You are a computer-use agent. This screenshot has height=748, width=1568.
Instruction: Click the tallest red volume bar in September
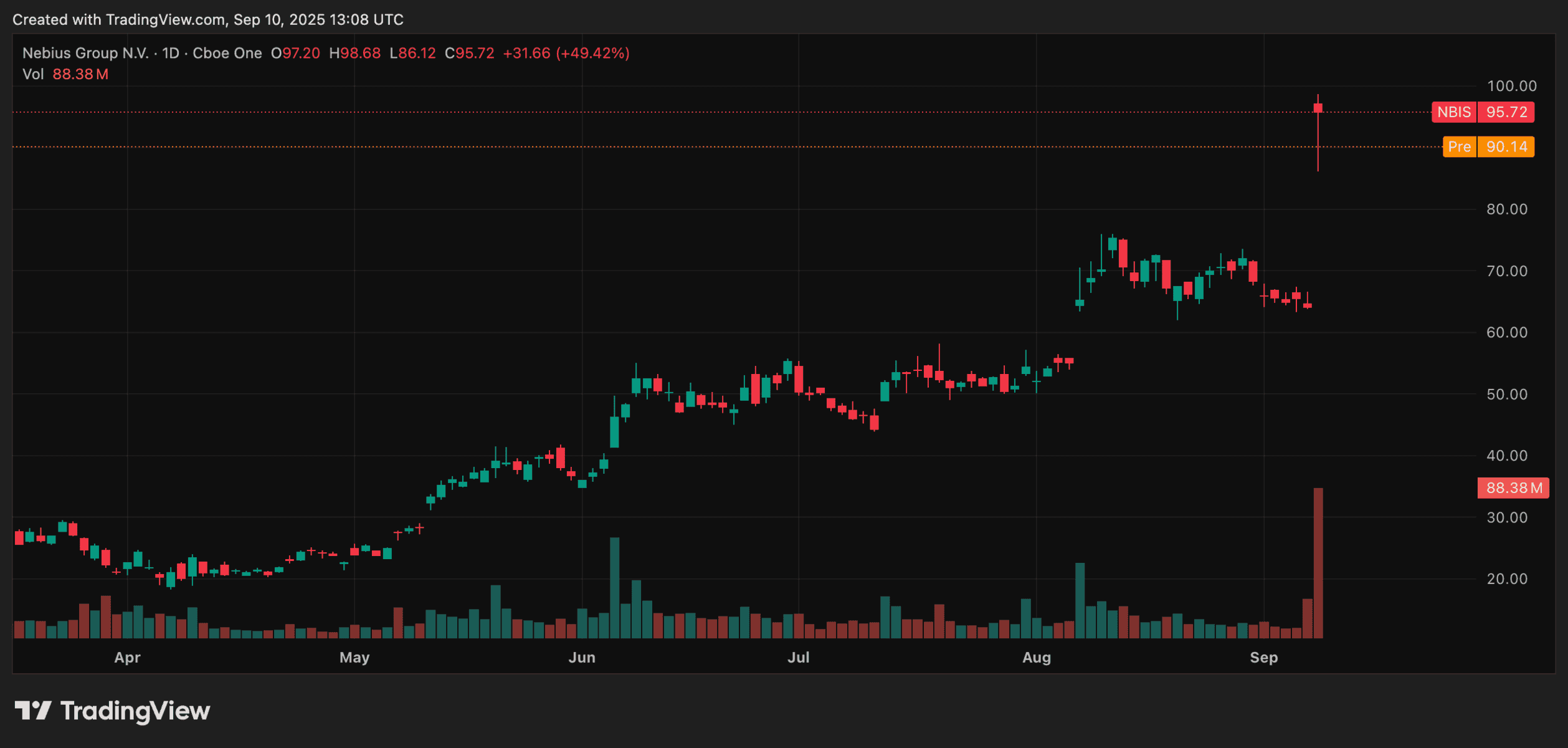[1318, 563]
